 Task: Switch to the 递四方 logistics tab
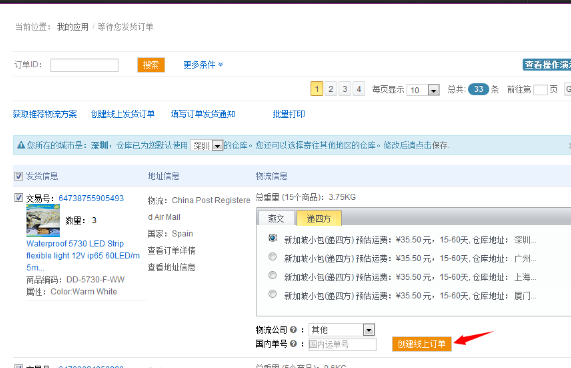(319, 218)
